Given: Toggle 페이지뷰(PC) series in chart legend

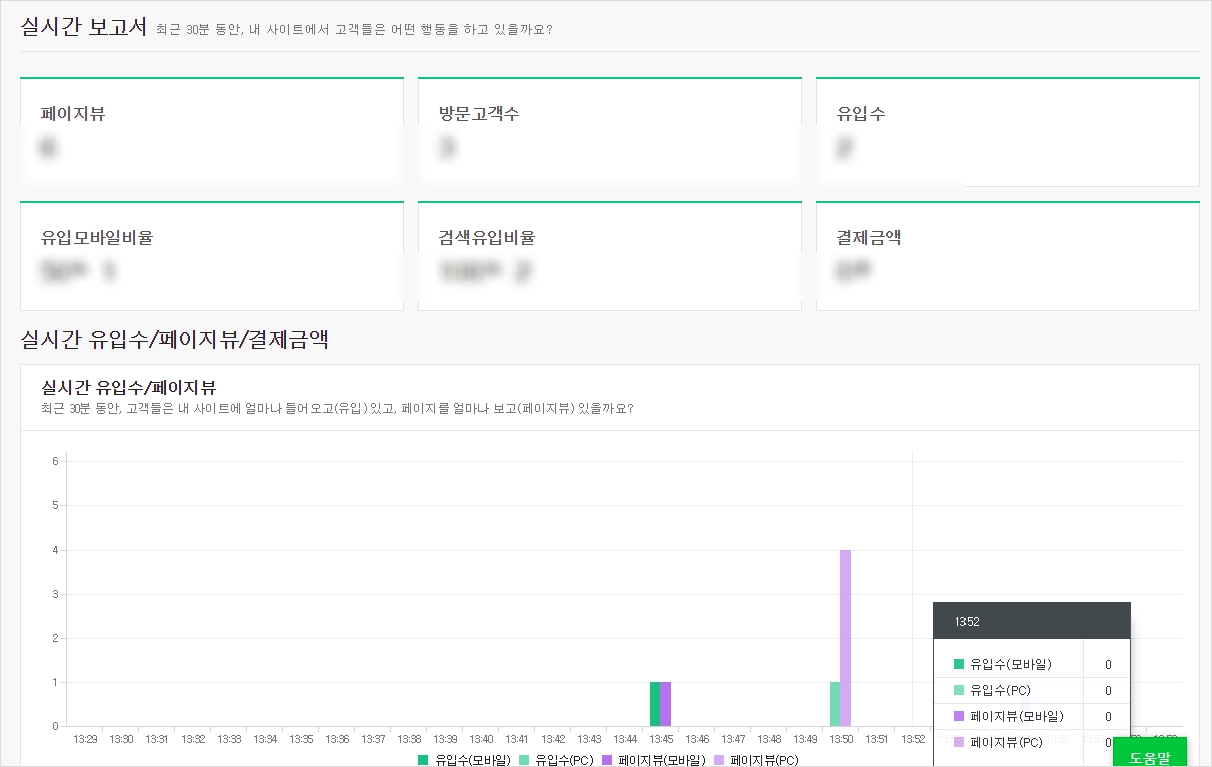Looking at the screenshot, I should [x=755, y=760].
